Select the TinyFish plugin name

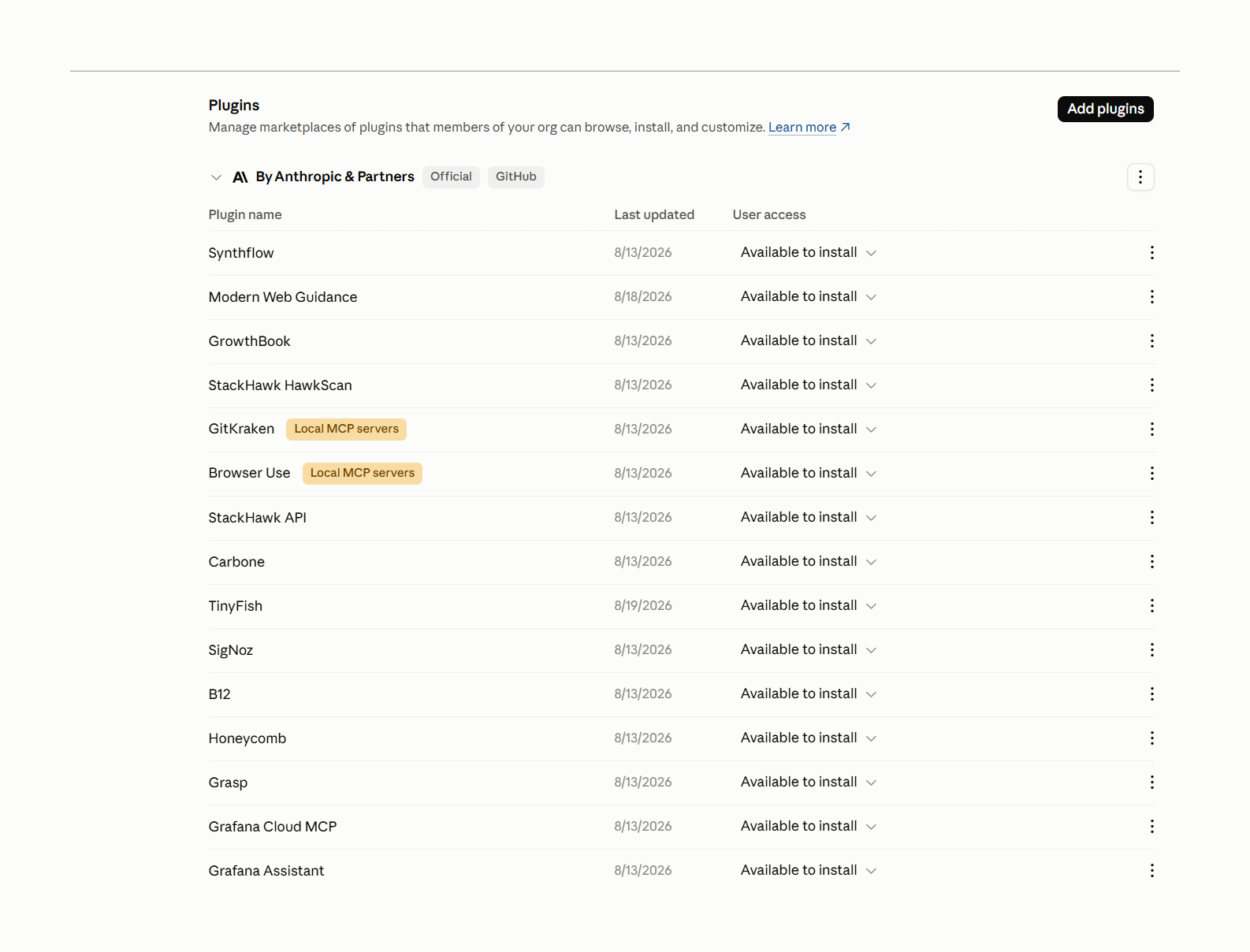coord(236,606)
